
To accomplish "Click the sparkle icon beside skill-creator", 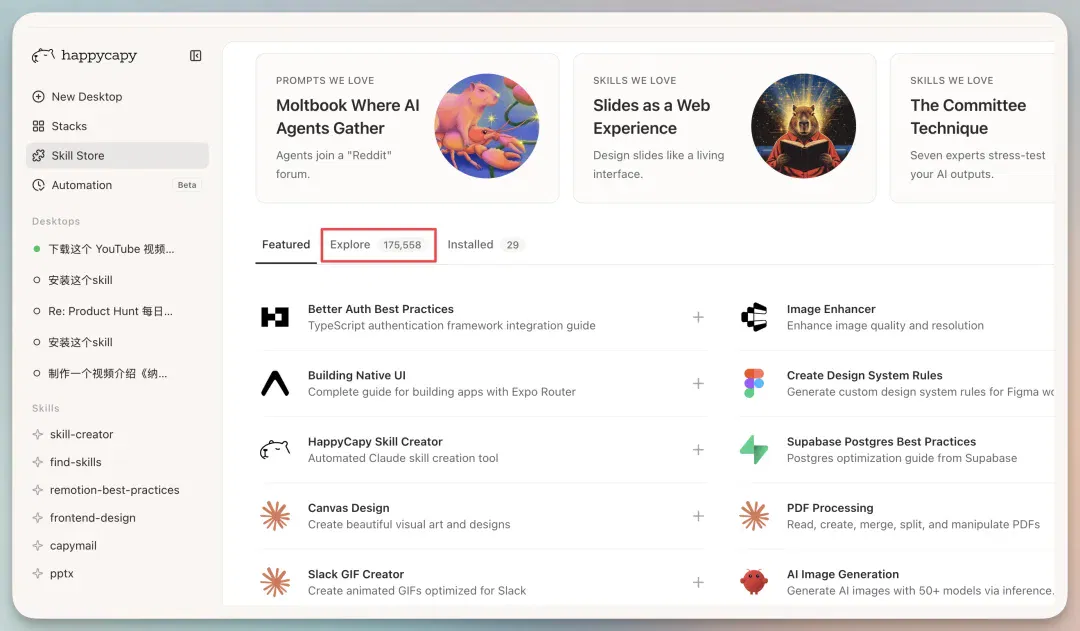I will click(x=38, y=435).
